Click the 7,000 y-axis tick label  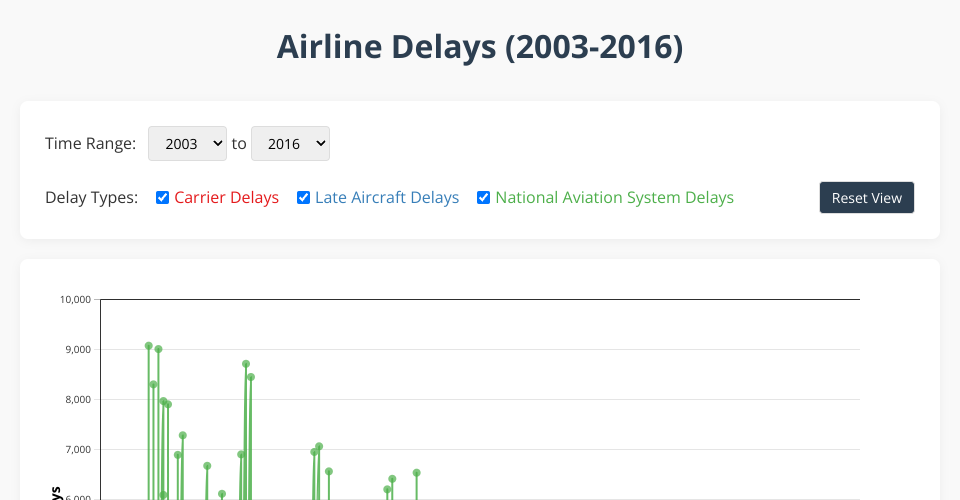(x=79, y=449)
